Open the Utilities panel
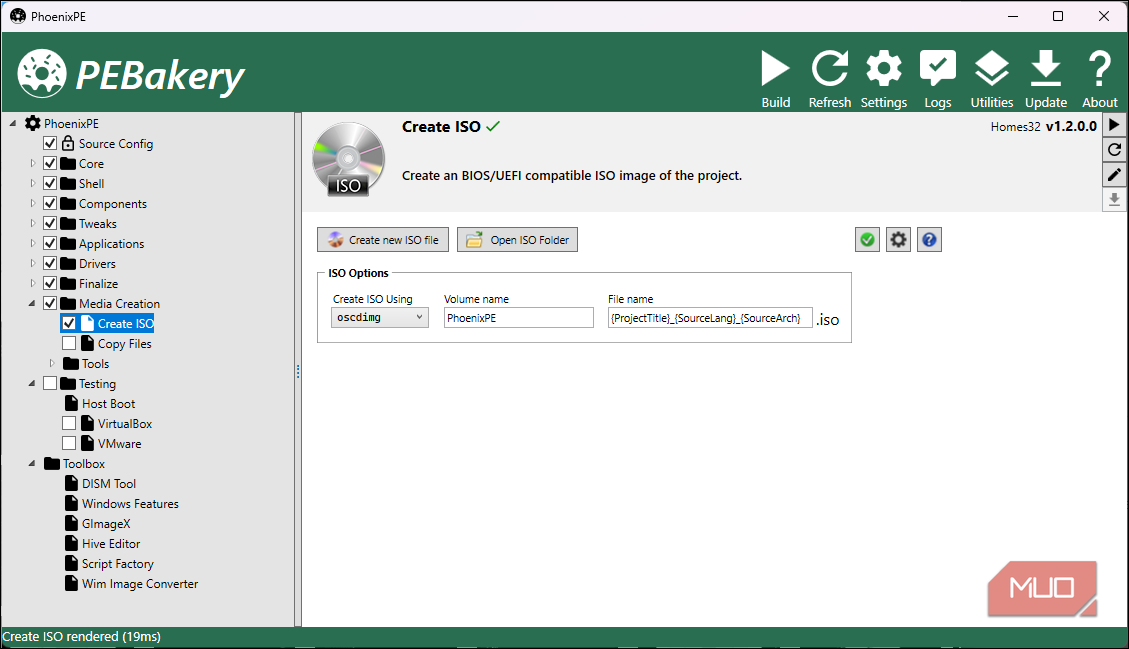Viewport: 1129px width, 649px height. 991,79
